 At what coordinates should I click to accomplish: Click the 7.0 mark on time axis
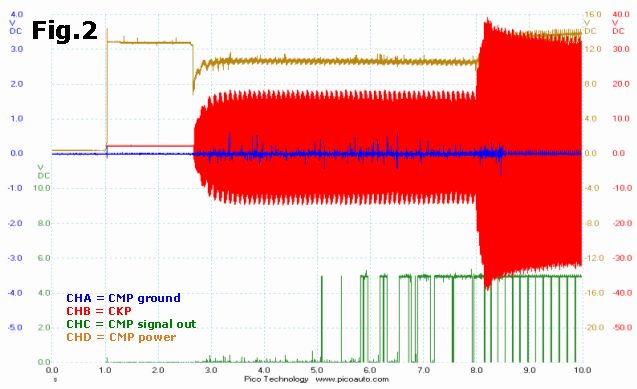(423, 370)
